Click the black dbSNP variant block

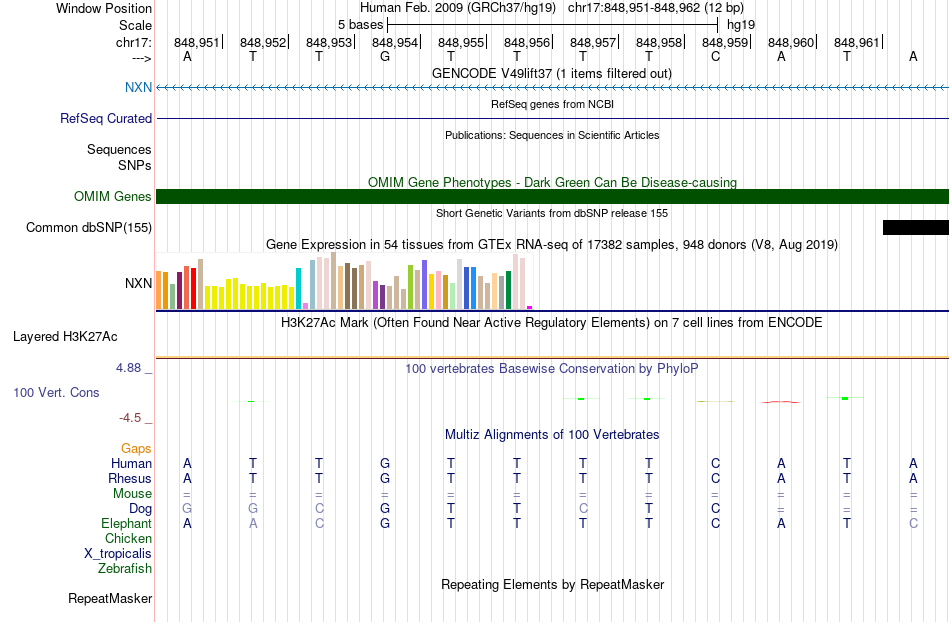pyautogui.click(x=915, y=228)
